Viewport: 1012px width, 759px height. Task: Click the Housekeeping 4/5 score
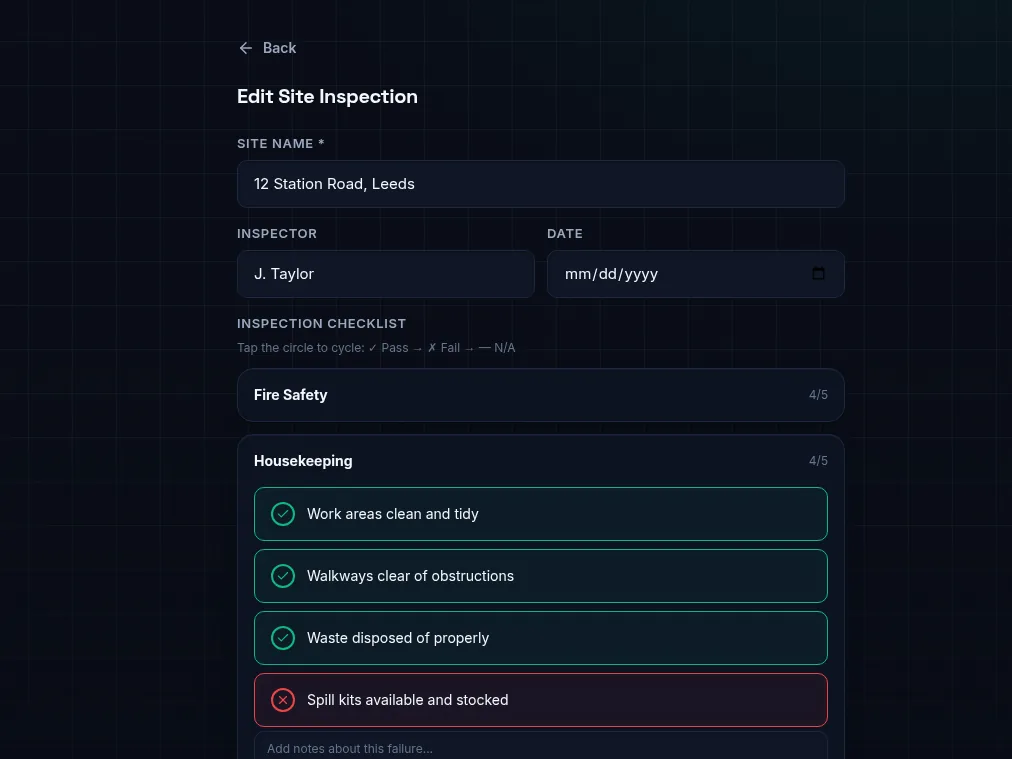(x=818, y=461)
